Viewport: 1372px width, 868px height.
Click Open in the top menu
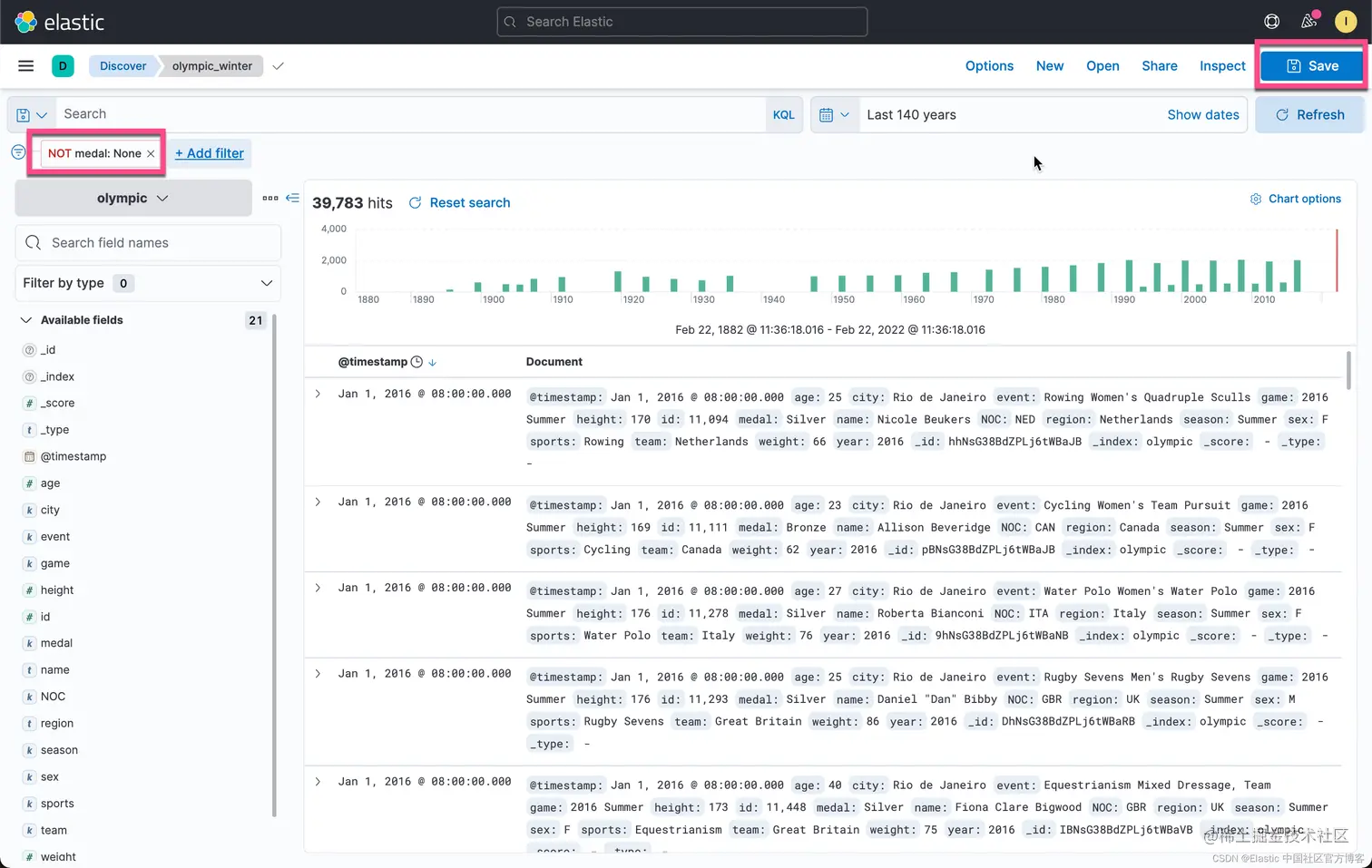(x=1102, y=66)
